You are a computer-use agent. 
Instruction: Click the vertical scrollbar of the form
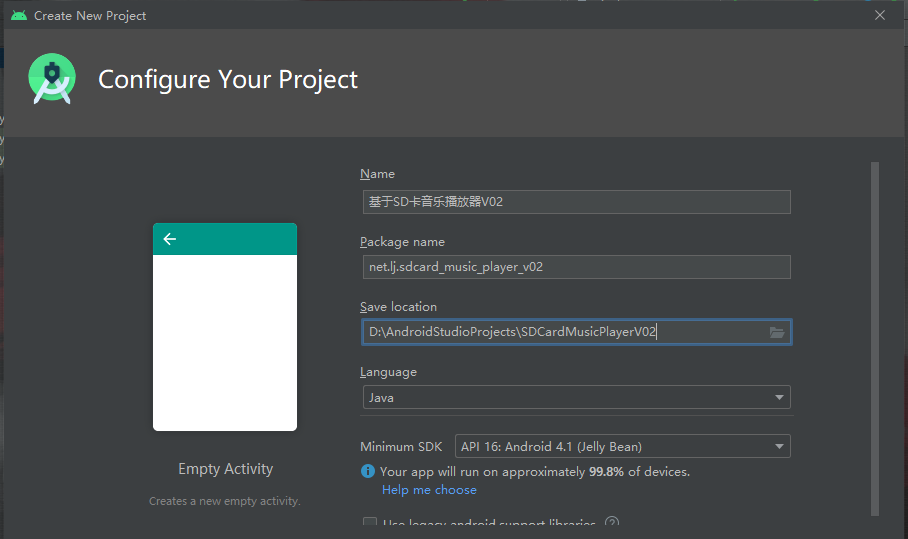click(x=875, y=339)
